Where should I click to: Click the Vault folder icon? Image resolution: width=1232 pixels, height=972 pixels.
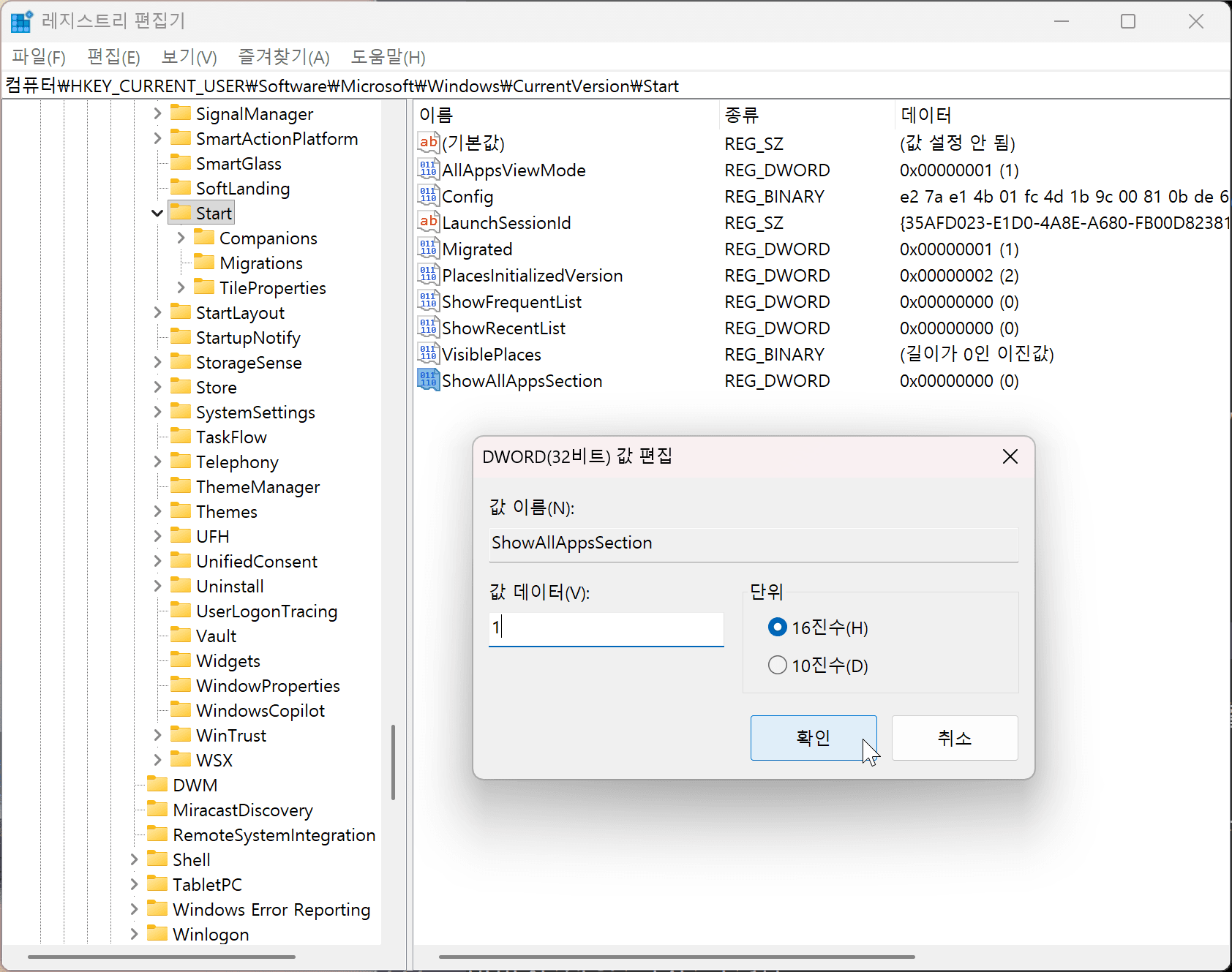pyautogui.click(x=181, y=635)
